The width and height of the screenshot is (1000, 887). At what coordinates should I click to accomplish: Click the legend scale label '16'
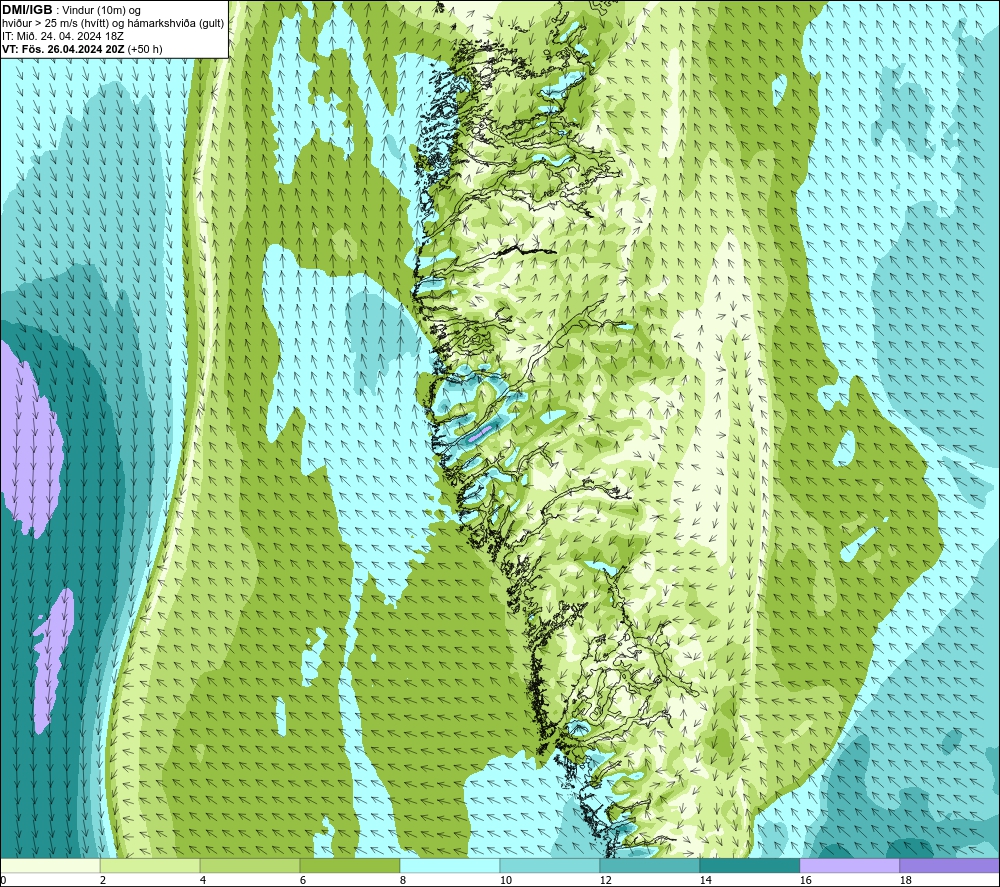click(x=805, y=880)
